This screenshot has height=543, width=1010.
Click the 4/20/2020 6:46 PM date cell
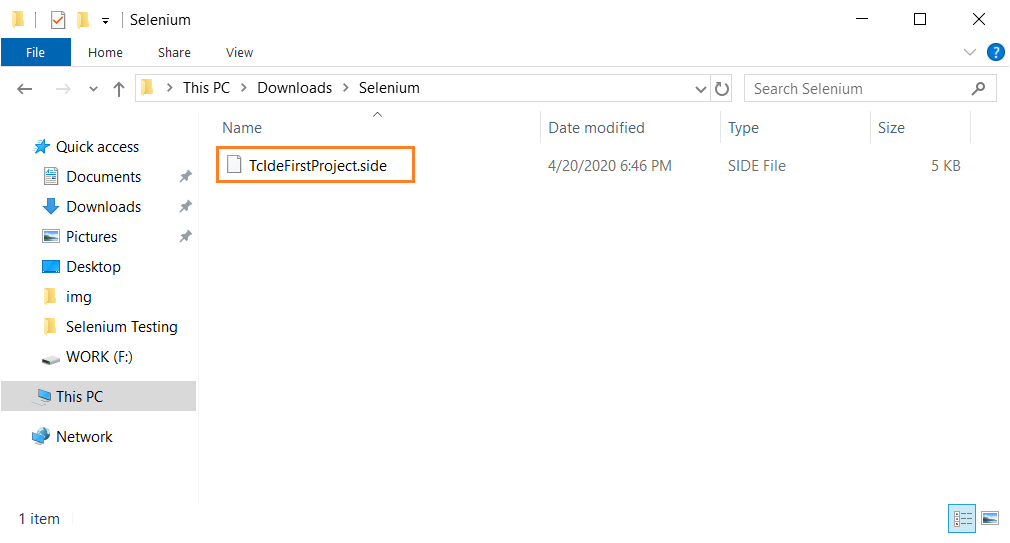tap(609, 166)
